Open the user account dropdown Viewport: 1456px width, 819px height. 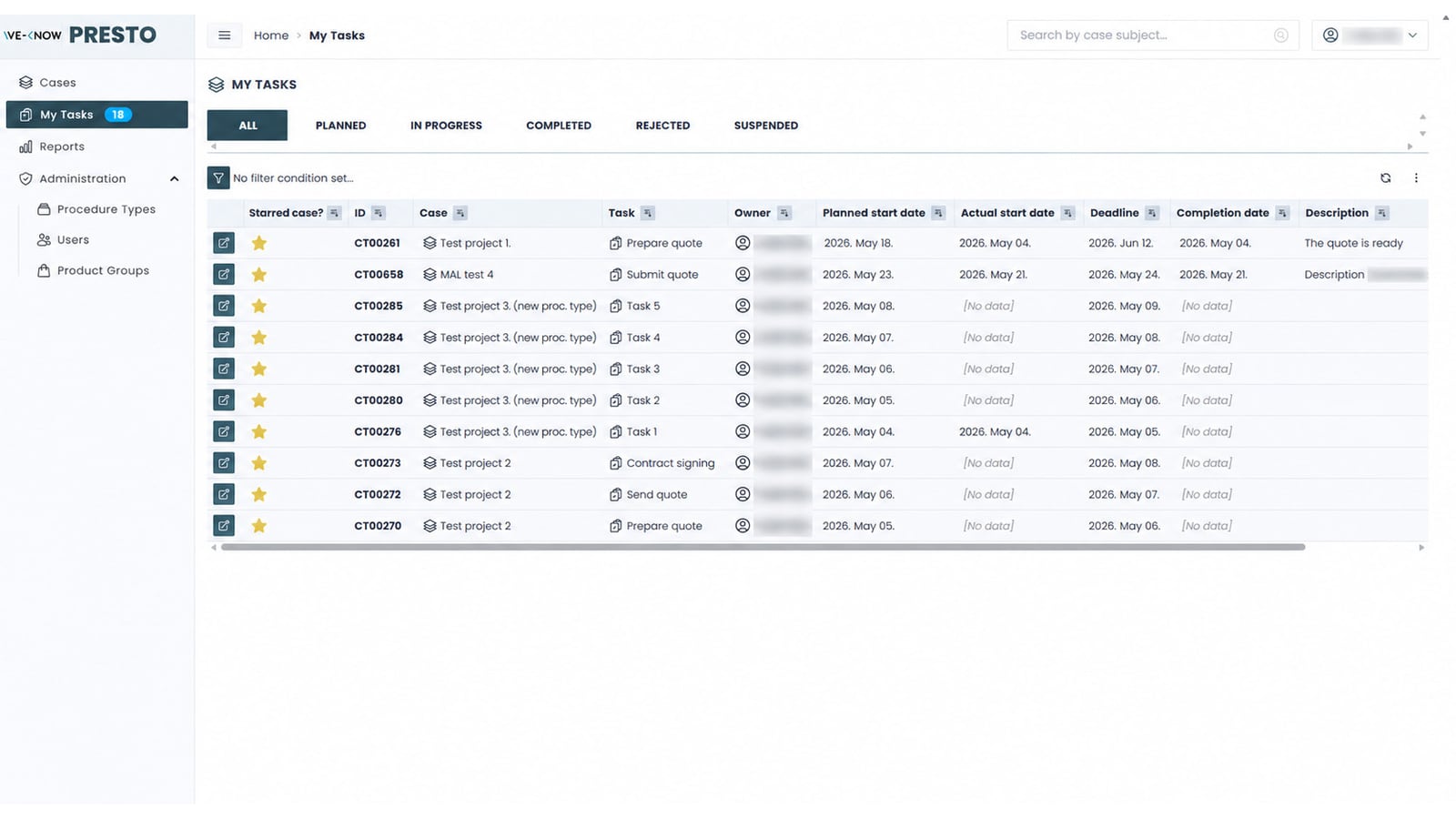coord(1370,35)
